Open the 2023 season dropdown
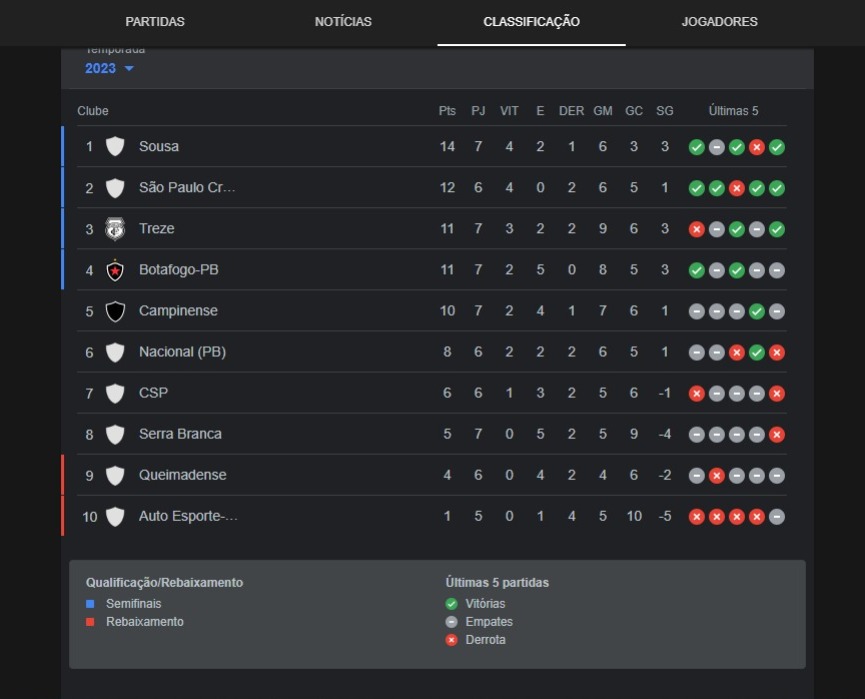This screenshot has height=699, width=865. pyautogui.click(x=109, y=68)
